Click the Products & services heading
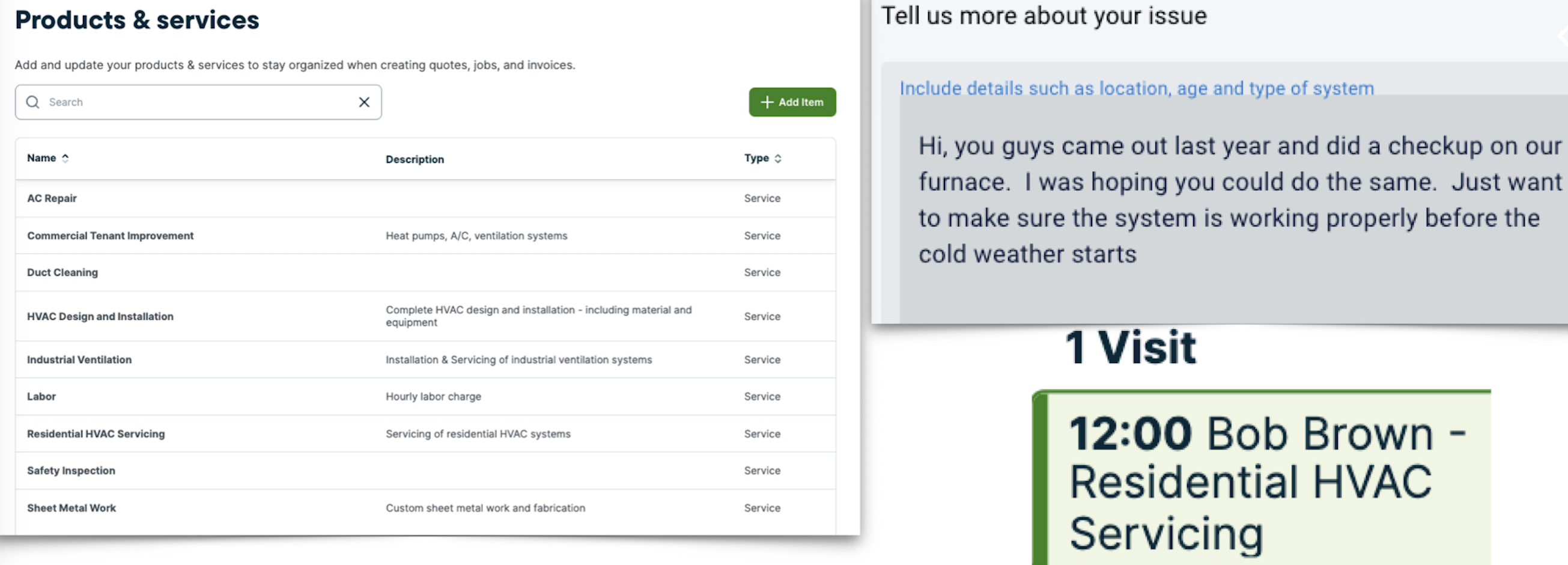 [x=137, y=20]
